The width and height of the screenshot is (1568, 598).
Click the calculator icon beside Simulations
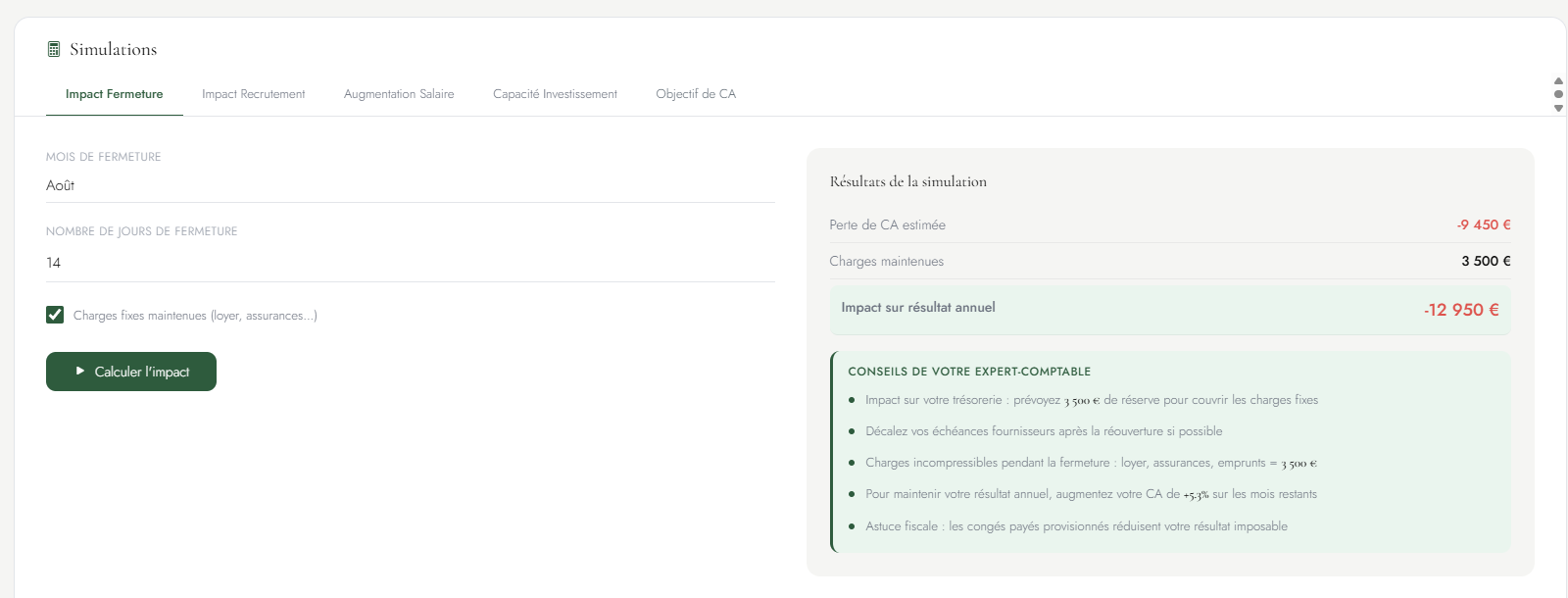pos(54,49)
